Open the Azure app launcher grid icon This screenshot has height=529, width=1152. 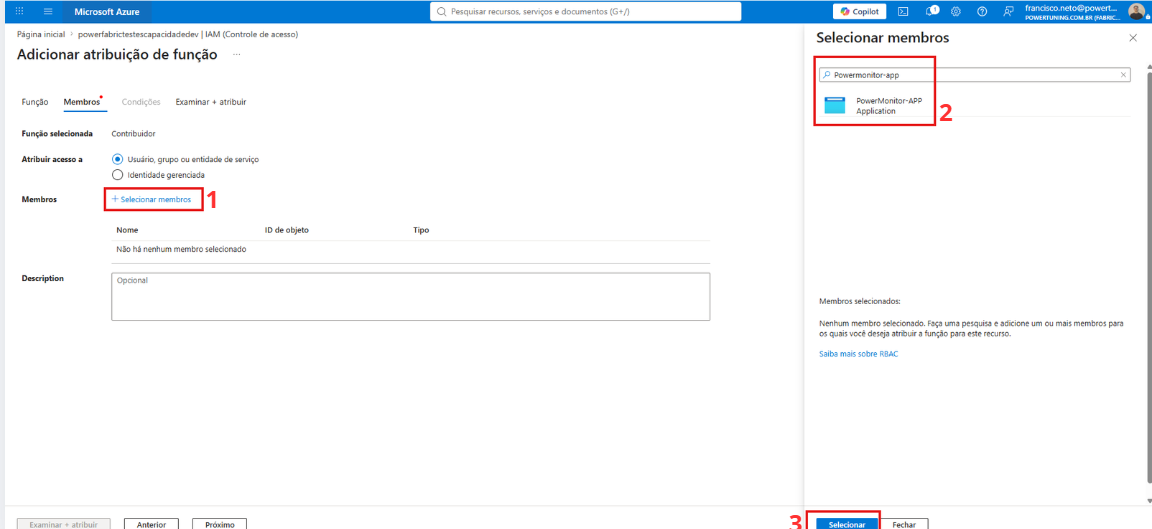19,12
